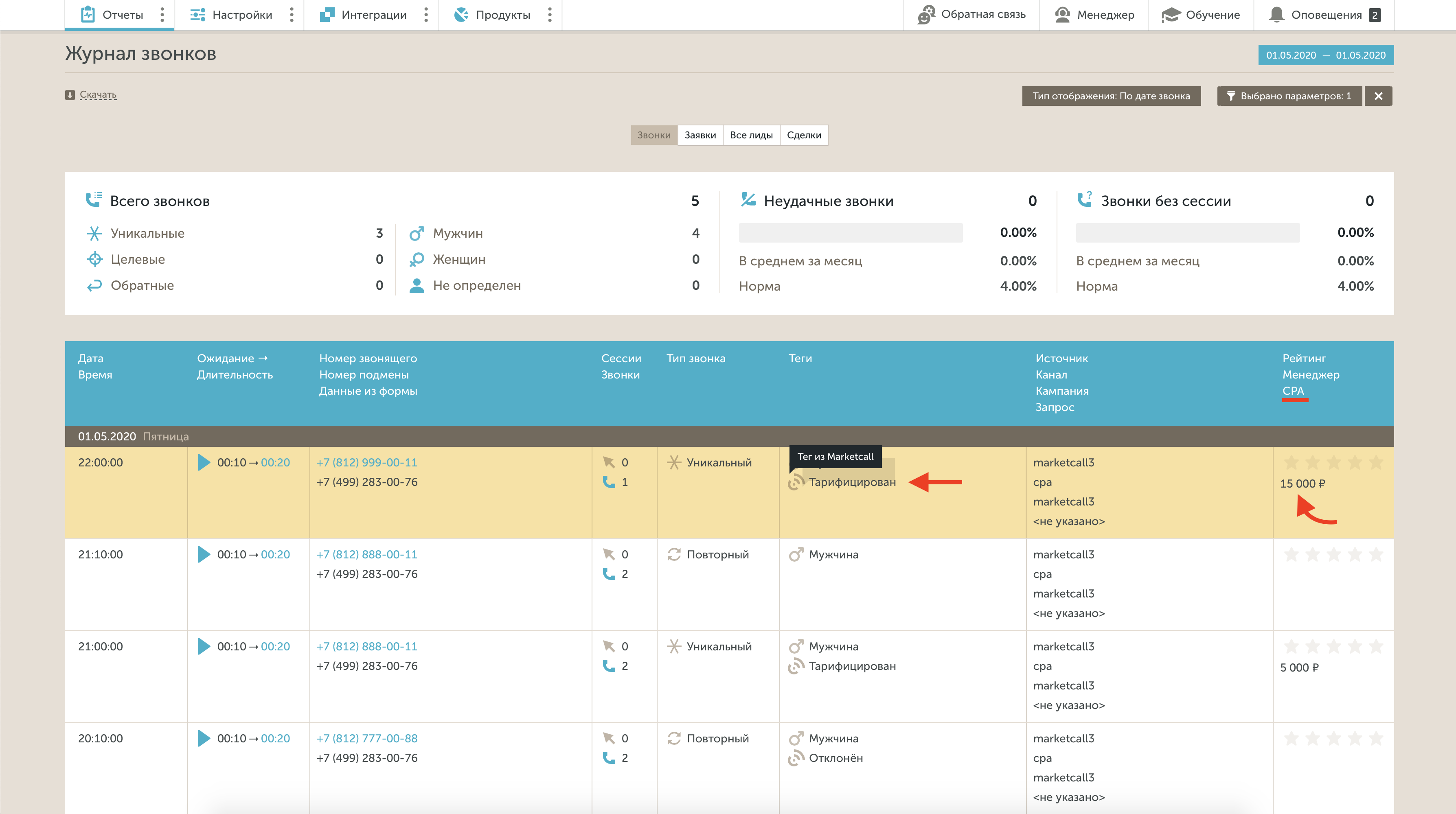Click the Уникальные asterisk icon in summary
The width and height of the screenshot is (1456, 814).
[94, 233]
